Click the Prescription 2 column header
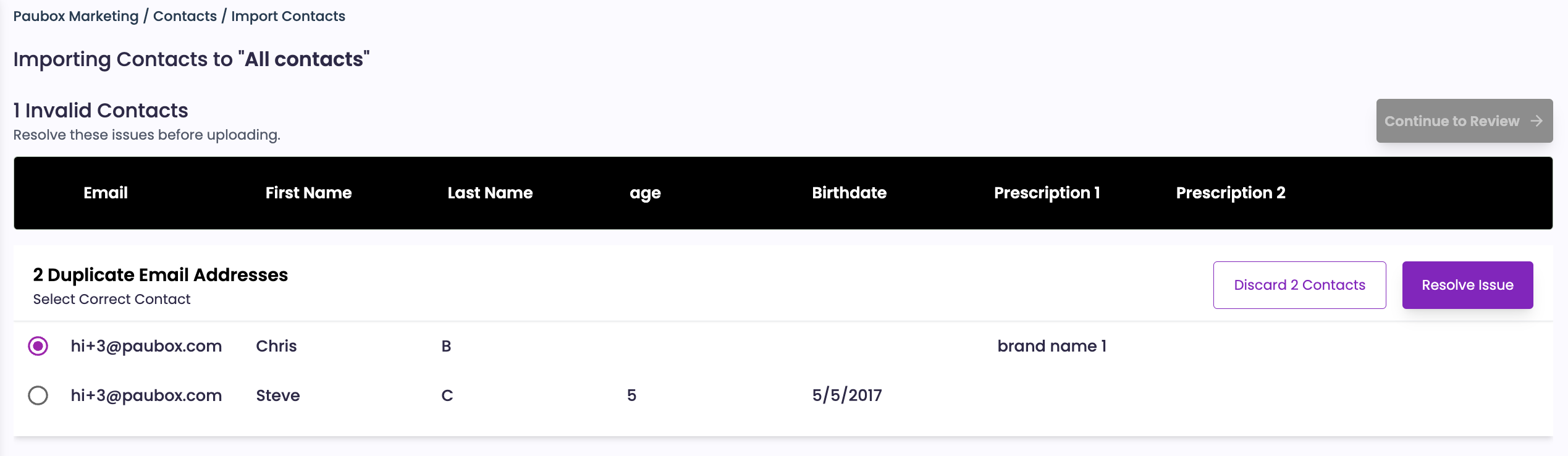1568x456 pixels. pyautogui.click(x=1230, y=193)
